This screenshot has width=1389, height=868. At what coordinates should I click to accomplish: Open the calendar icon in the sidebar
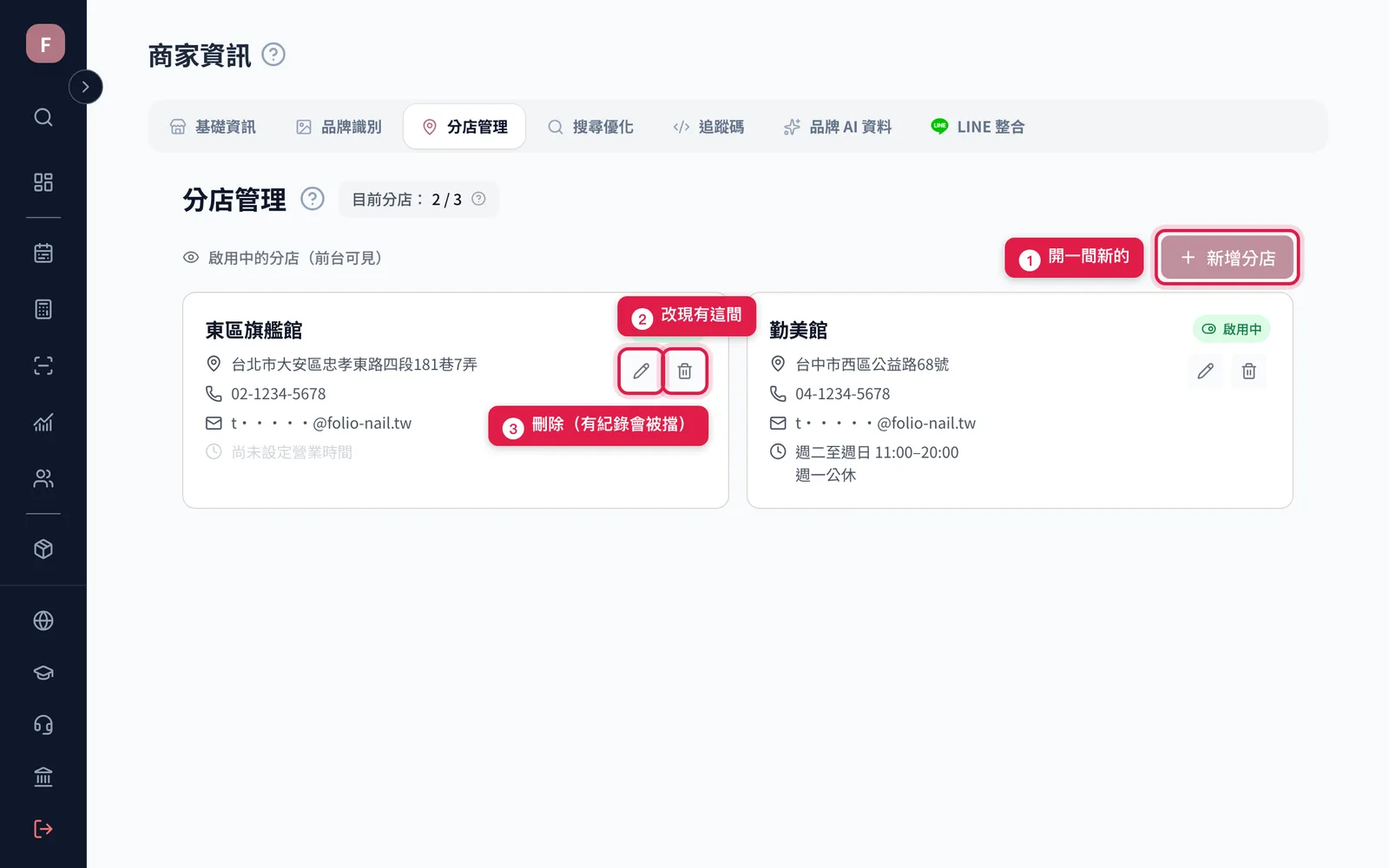click(x=43, y=253)
